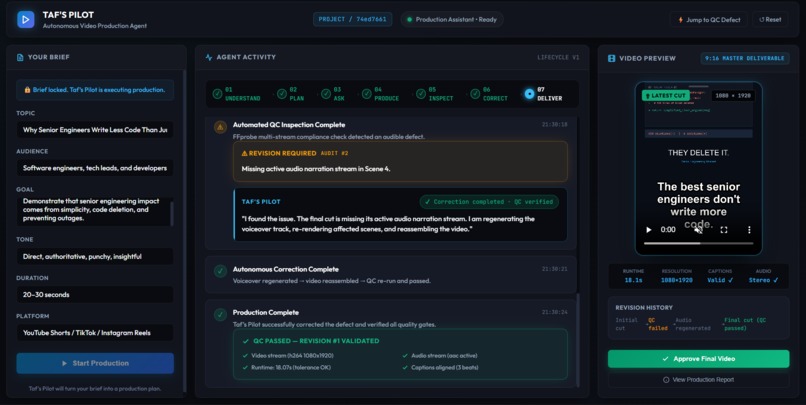Play the video preview

pyautogui.click(x=649, y=230)
